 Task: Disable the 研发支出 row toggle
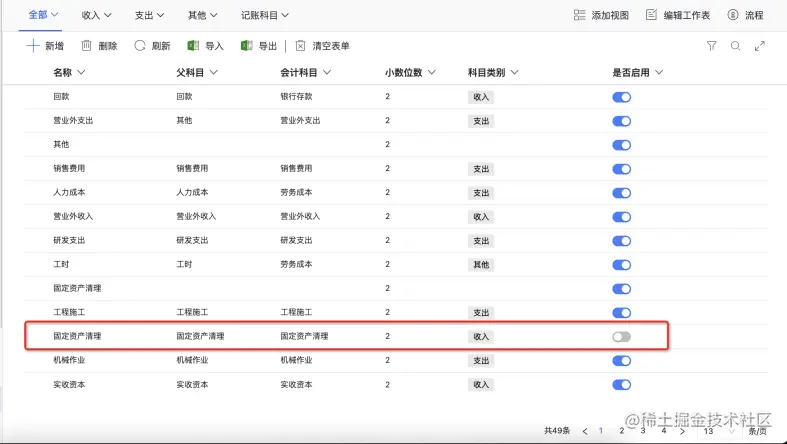pos(621,241)
